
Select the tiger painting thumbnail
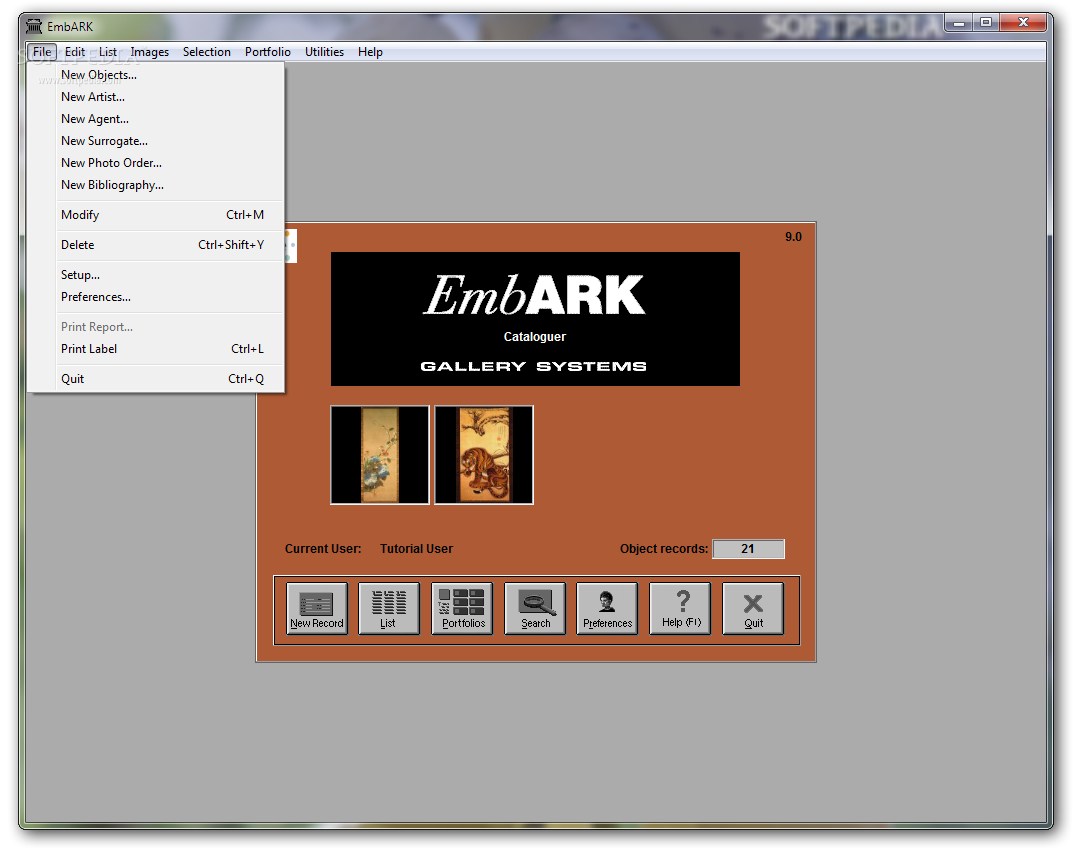(x=484, y=455)
